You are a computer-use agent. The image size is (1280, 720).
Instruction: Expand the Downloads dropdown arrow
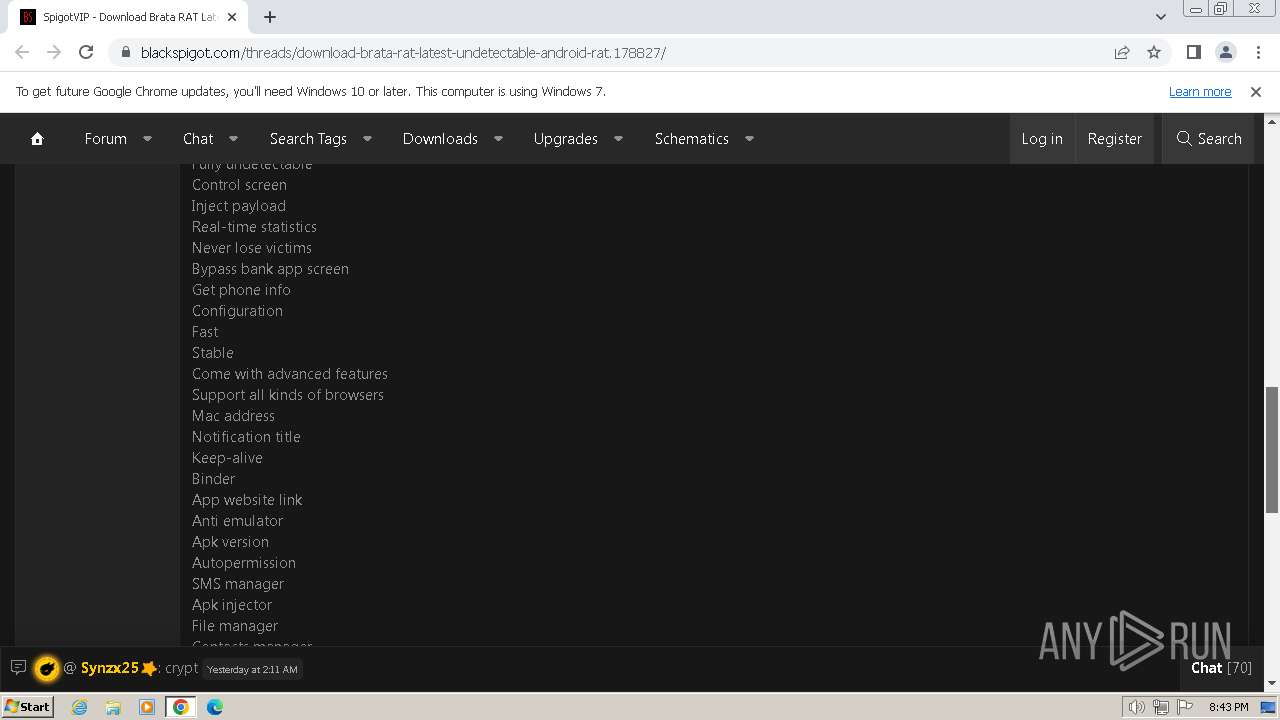[x=498, y=139]
